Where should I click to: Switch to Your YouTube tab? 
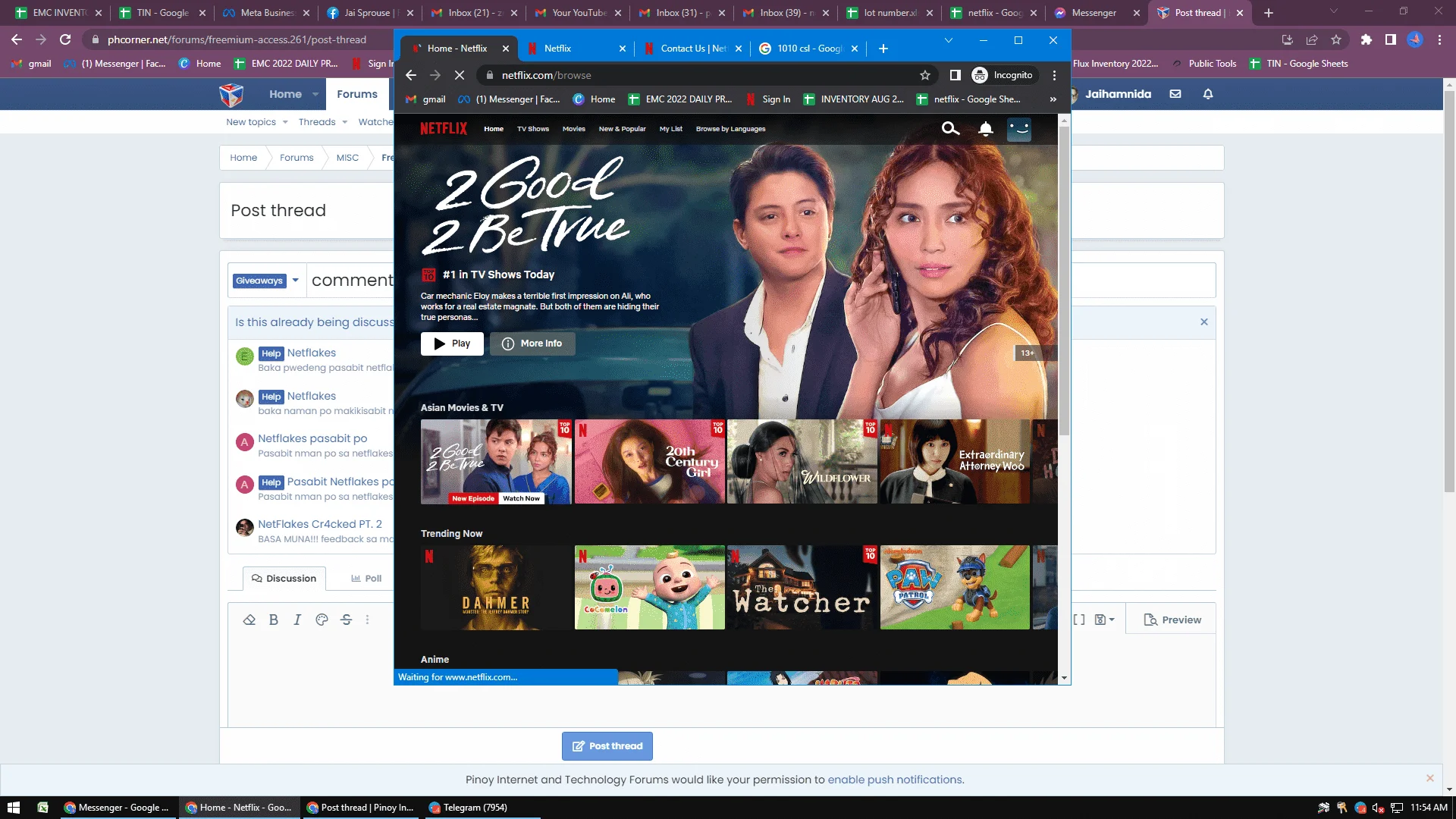click(578, 13)
